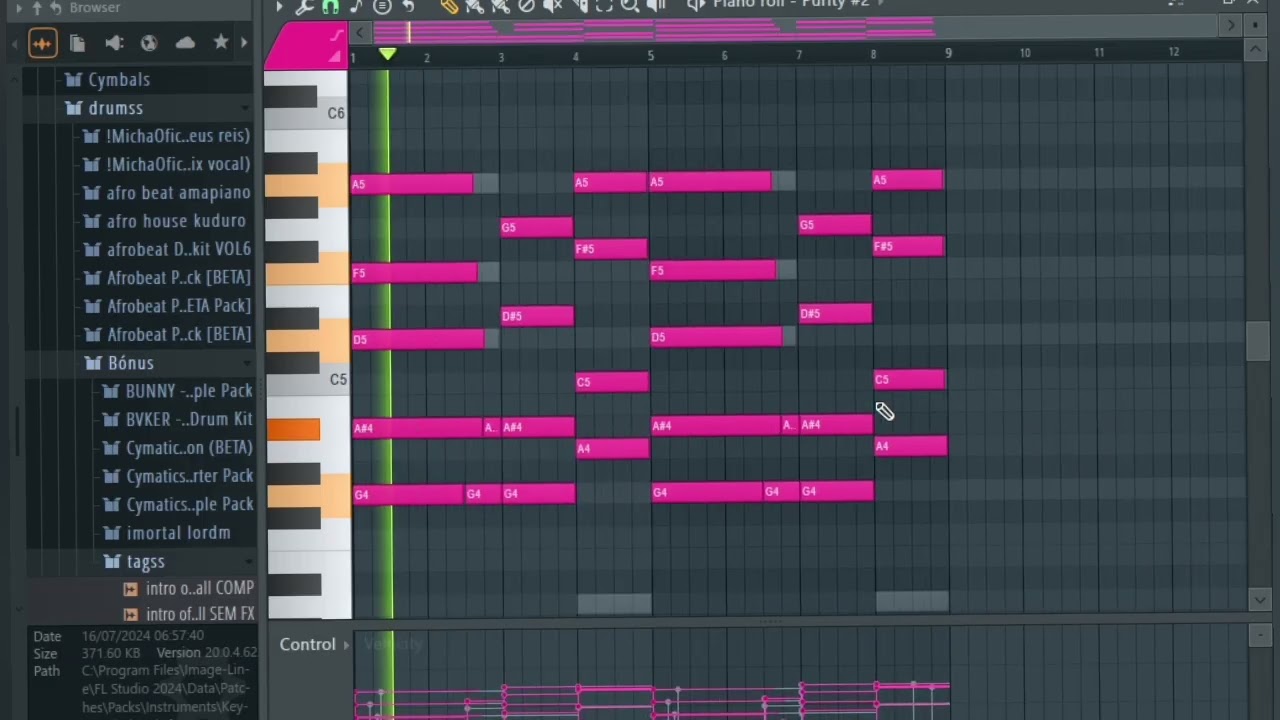This screenshot has width=1280, height=720.
Task: Click the vertical scrollbar thumb
Action: (1258, 341)
